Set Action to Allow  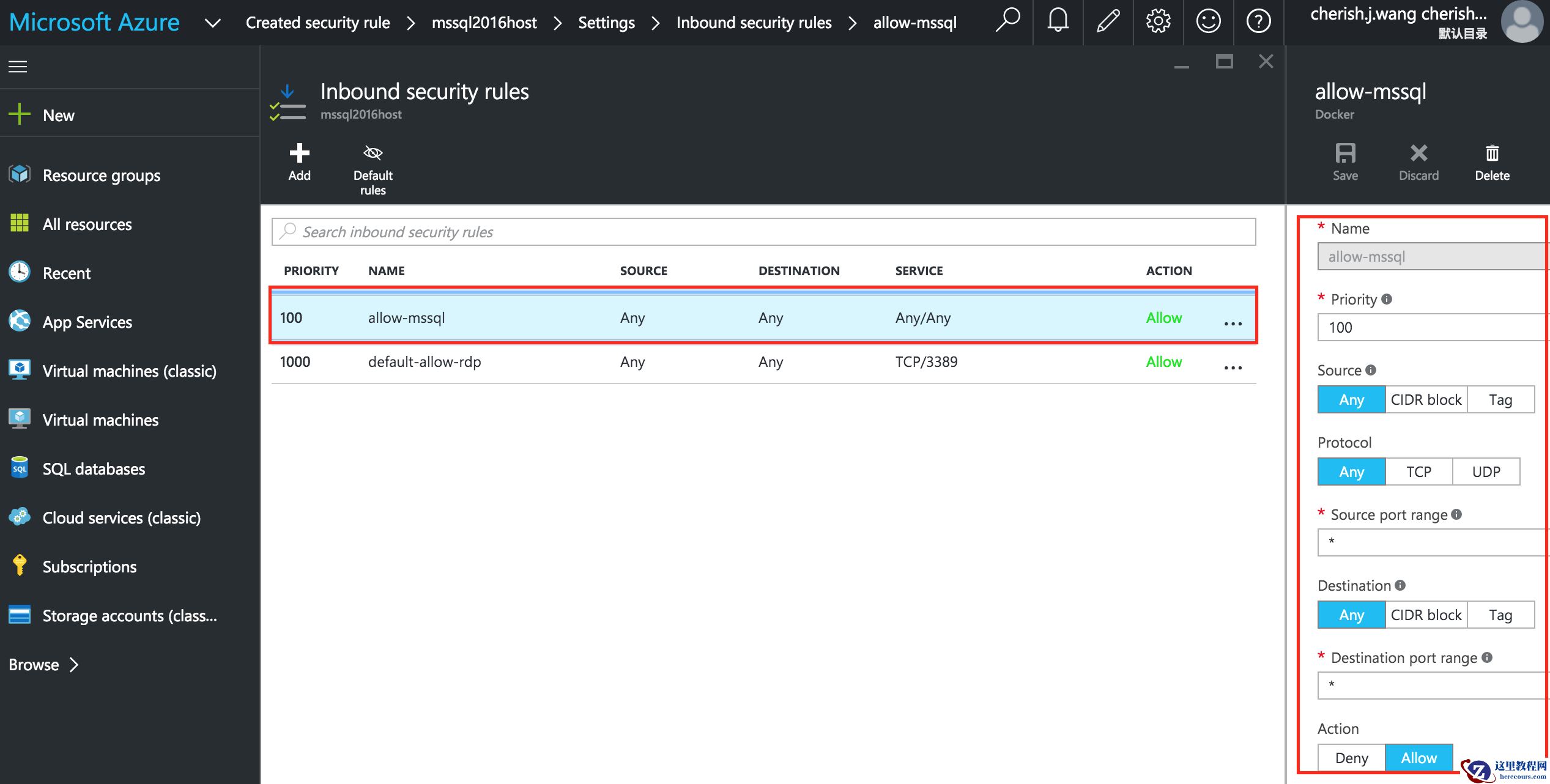[x=1418, y=758]
